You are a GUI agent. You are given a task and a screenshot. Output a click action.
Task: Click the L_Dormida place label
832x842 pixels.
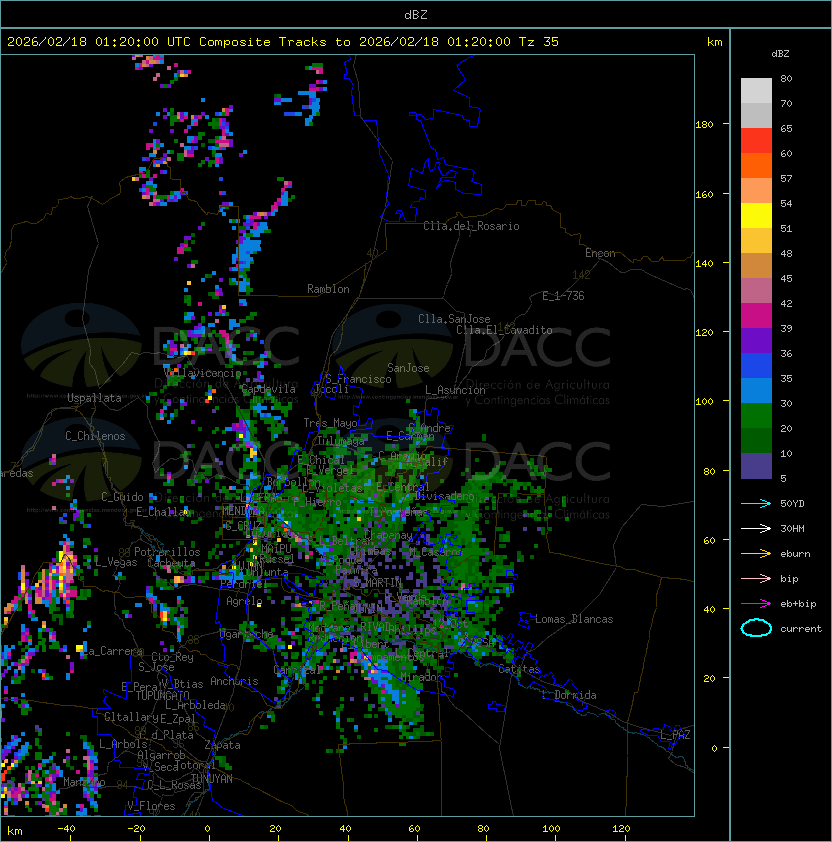pos(569,695)
